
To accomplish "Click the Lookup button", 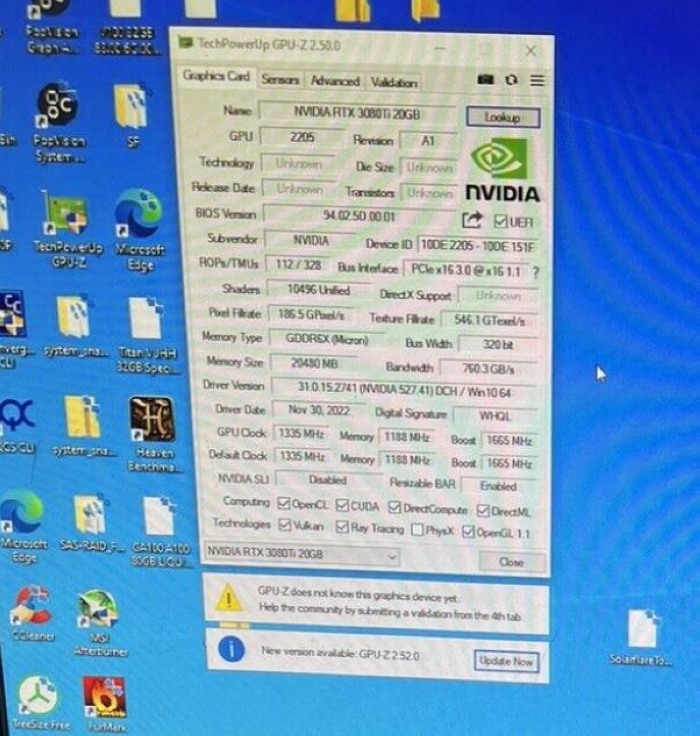I will [x=502, y=117].
